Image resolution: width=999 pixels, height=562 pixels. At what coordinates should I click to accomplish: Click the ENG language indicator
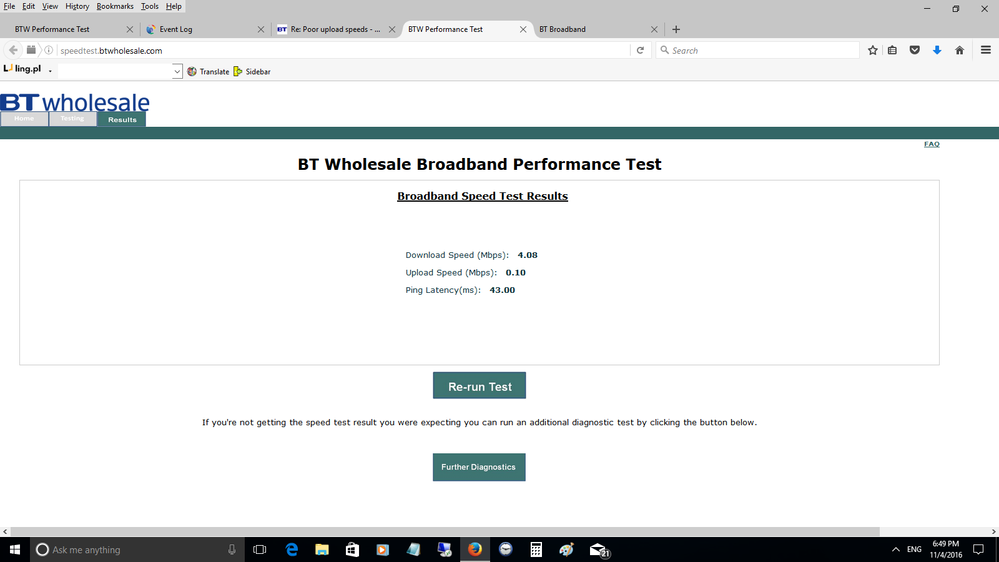tap(914, 549)
